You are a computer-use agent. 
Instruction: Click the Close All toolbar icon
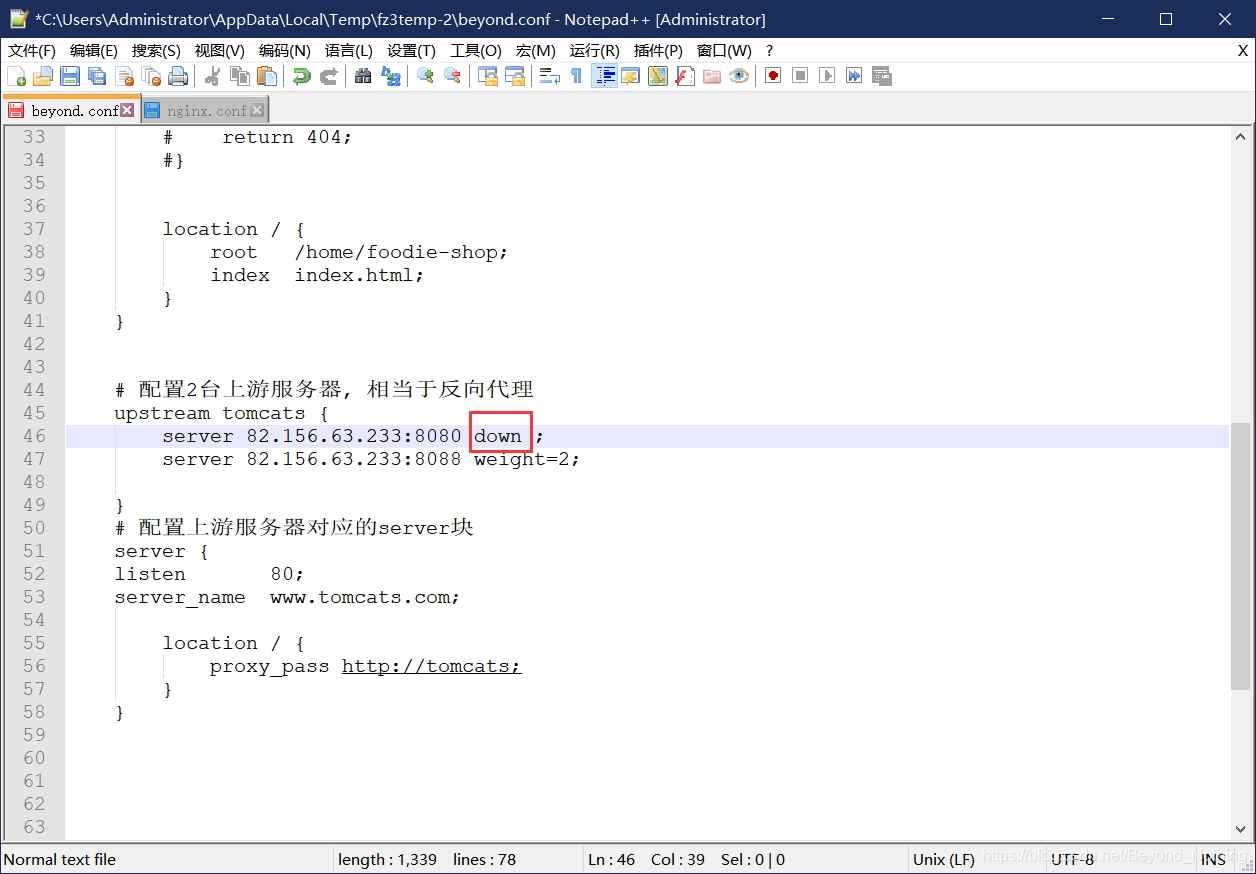tap(151, 76)
